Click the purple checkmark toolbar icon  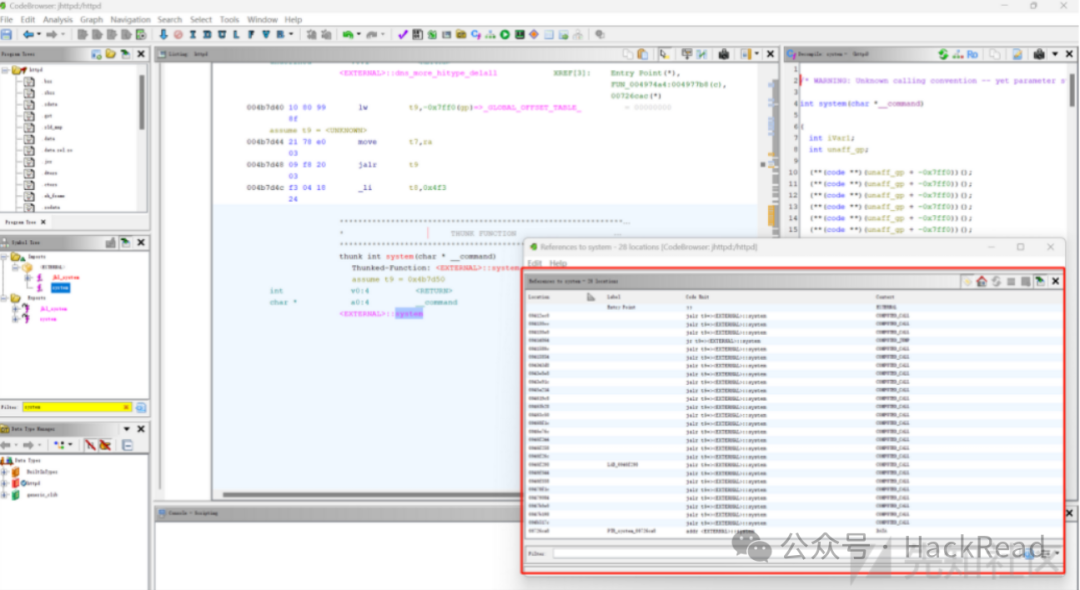tap(403, 34)
